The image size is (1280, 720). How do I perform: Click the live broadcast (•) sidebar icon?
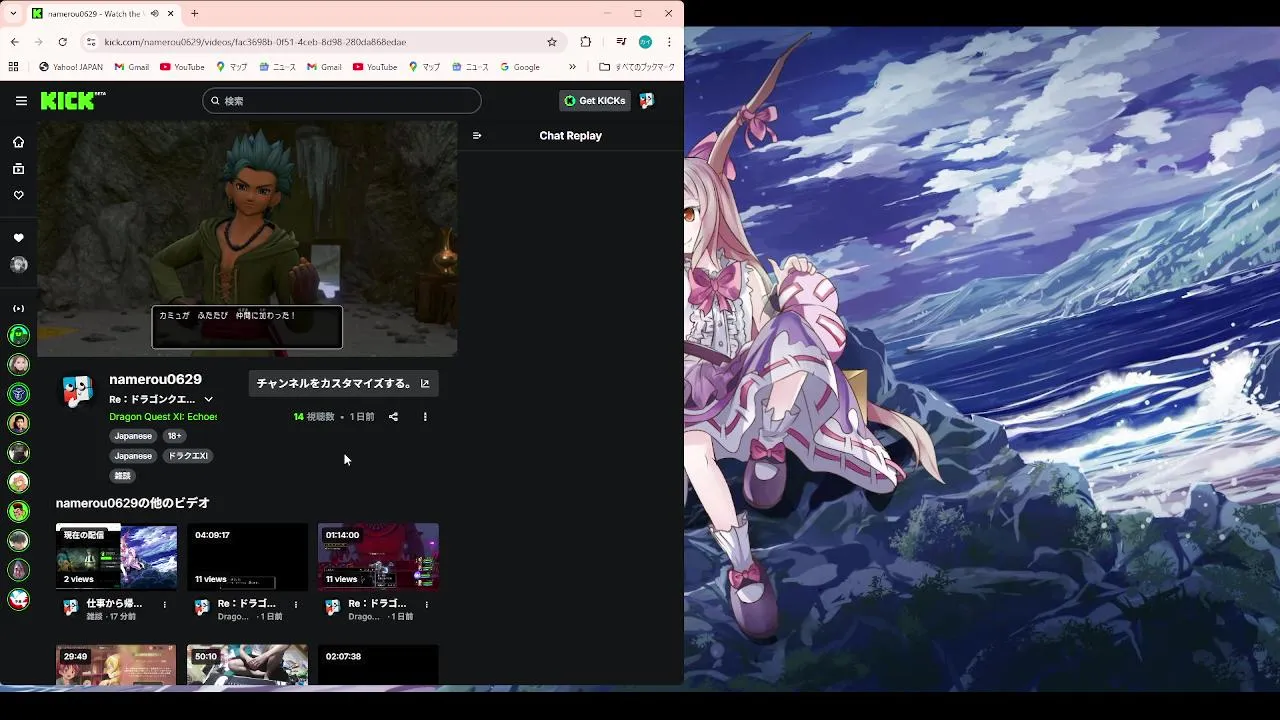coord(18,308)
